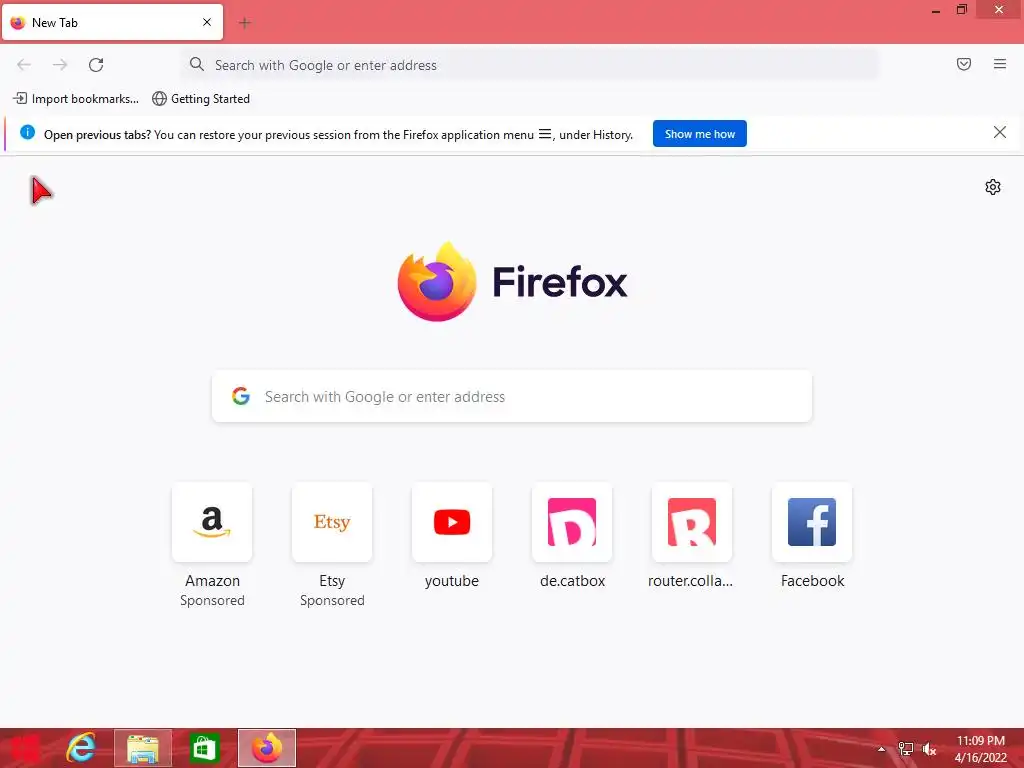The height and width of the screenshot is (768, 1024).
Task: Click the Facebook label text
Action: click(812, 581)
